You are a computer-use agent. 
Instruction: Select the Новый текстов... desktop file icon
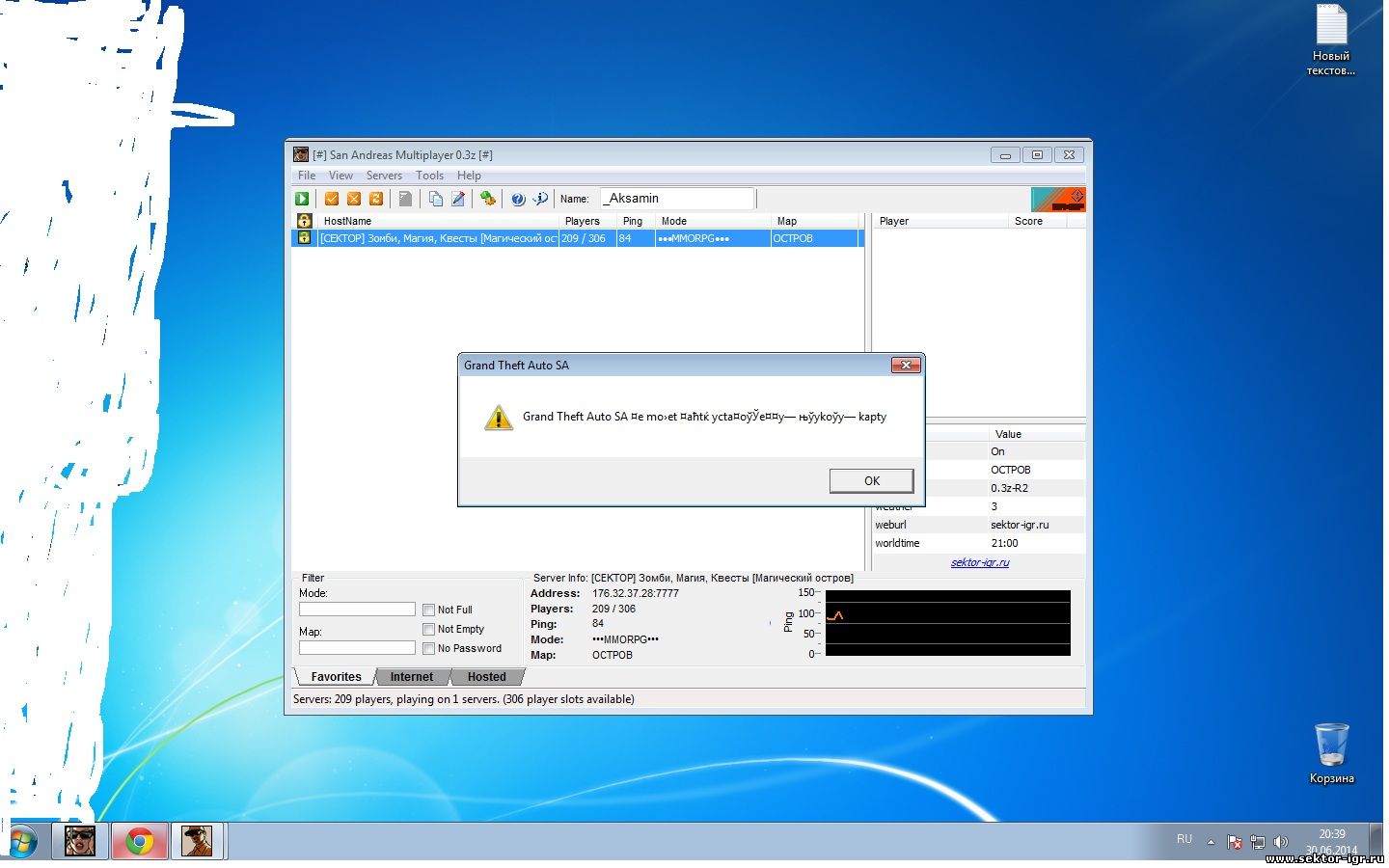(1331, 41)
